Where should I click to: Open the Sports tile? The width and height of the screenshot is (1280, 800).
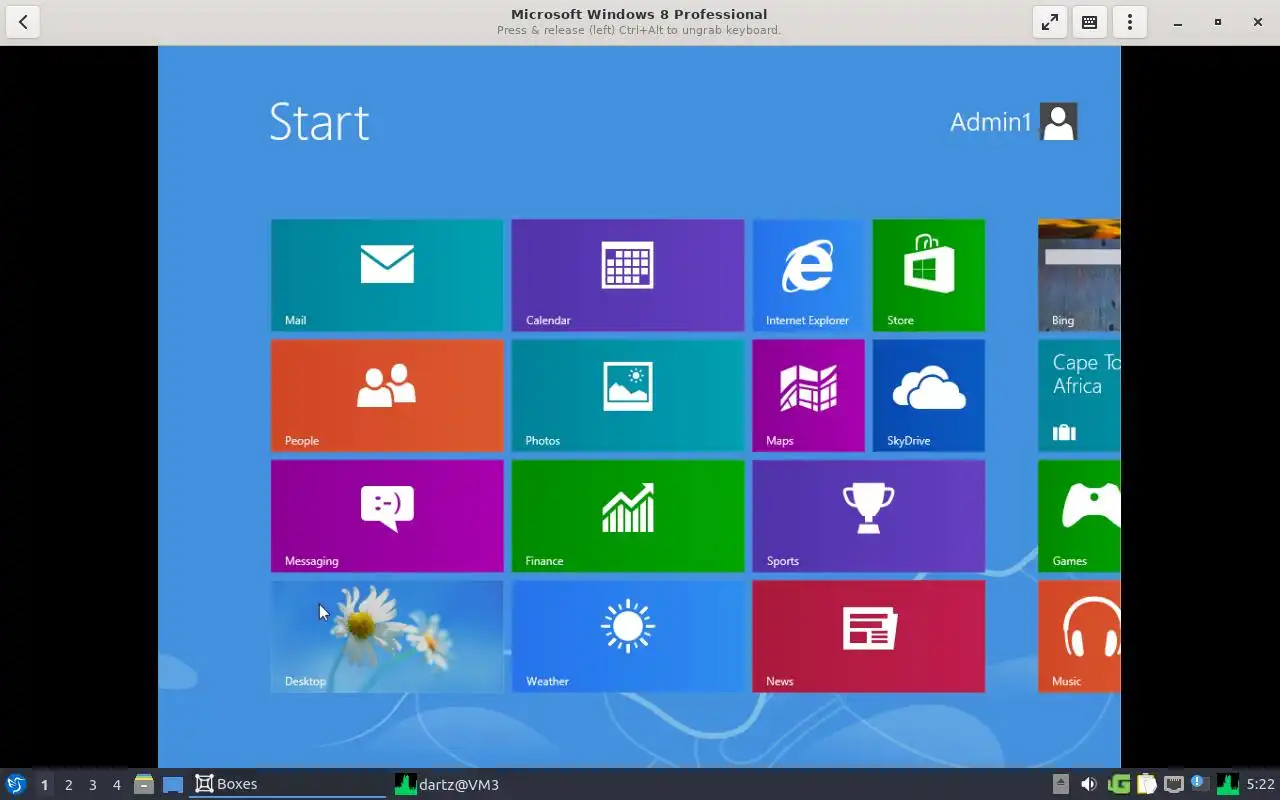click(869, 516)
